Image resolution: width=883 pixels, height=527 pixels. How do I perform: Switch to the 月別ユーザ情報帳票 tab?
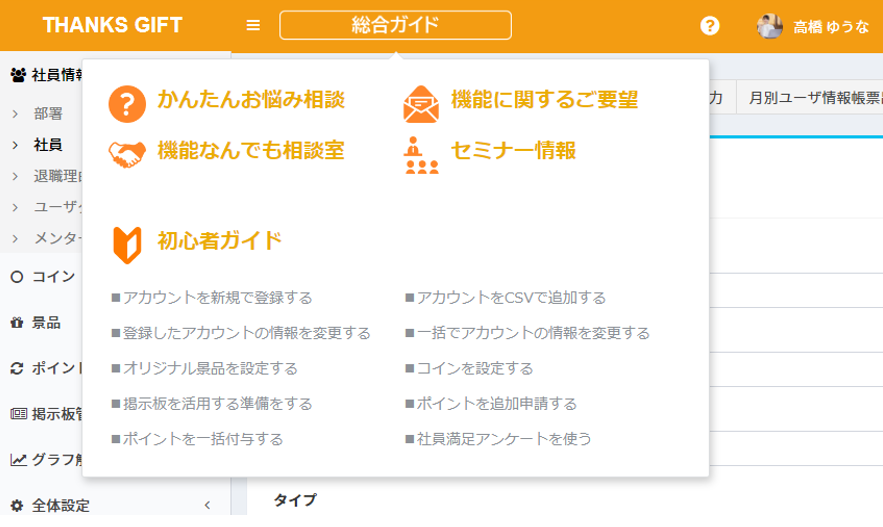[x=810, y=98]
